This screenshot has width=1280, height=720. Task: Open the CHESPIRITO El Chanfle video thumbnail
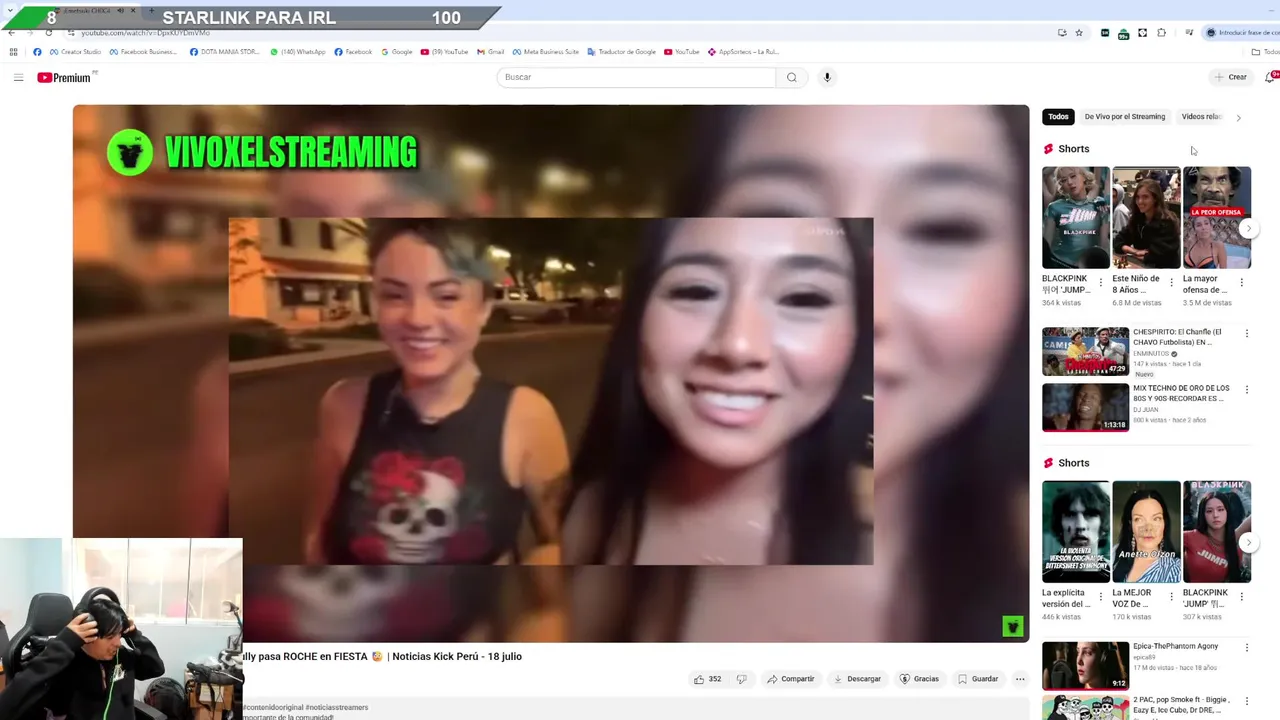click(1085, 352)
